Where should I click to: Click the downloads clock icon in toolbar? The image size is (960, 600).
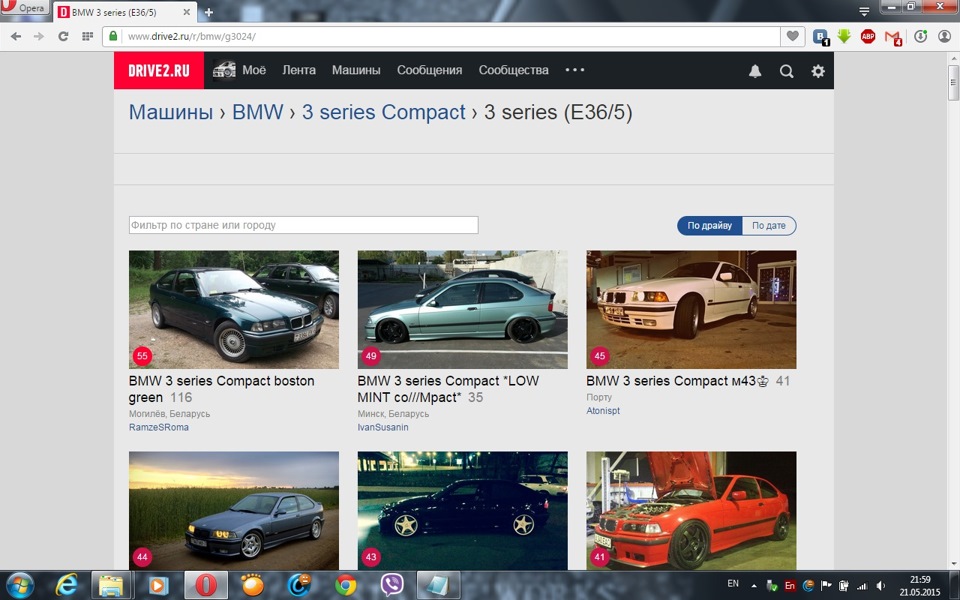(x=920, y=36)
